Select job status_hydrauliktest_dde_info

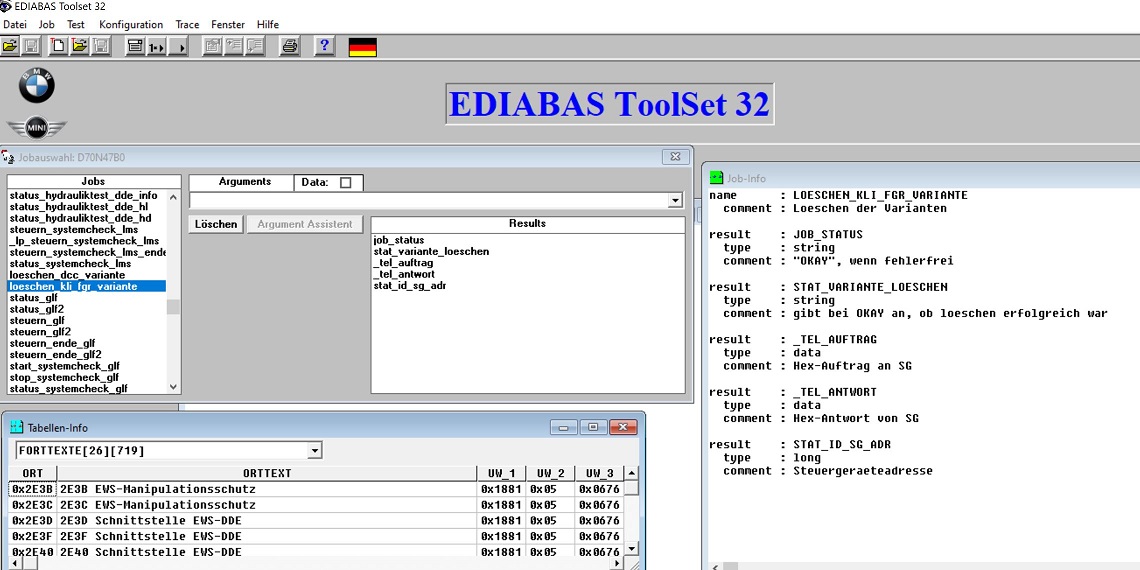pos(87,196)
